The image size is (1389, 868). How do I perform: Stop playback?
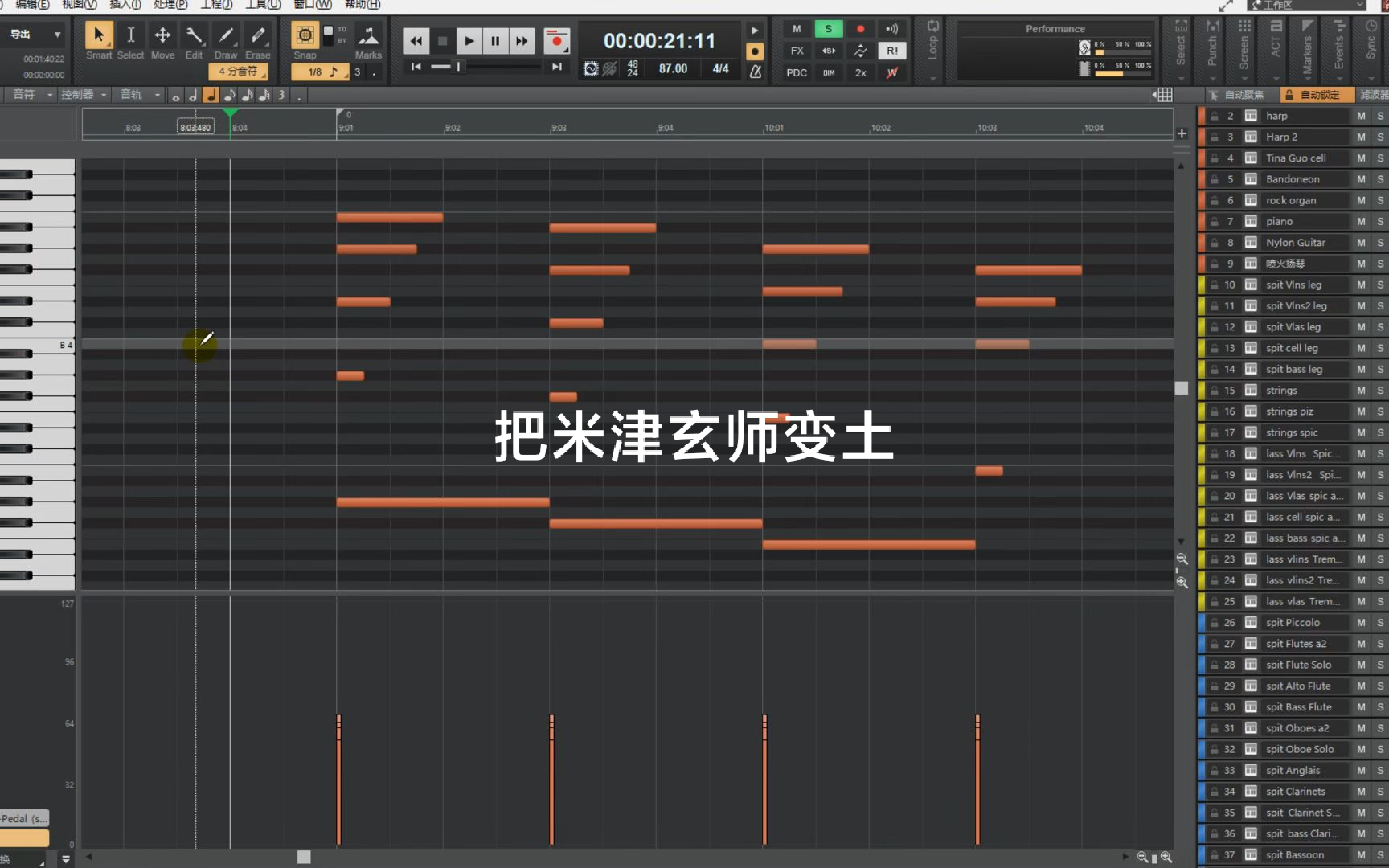(x=442, y=41)
